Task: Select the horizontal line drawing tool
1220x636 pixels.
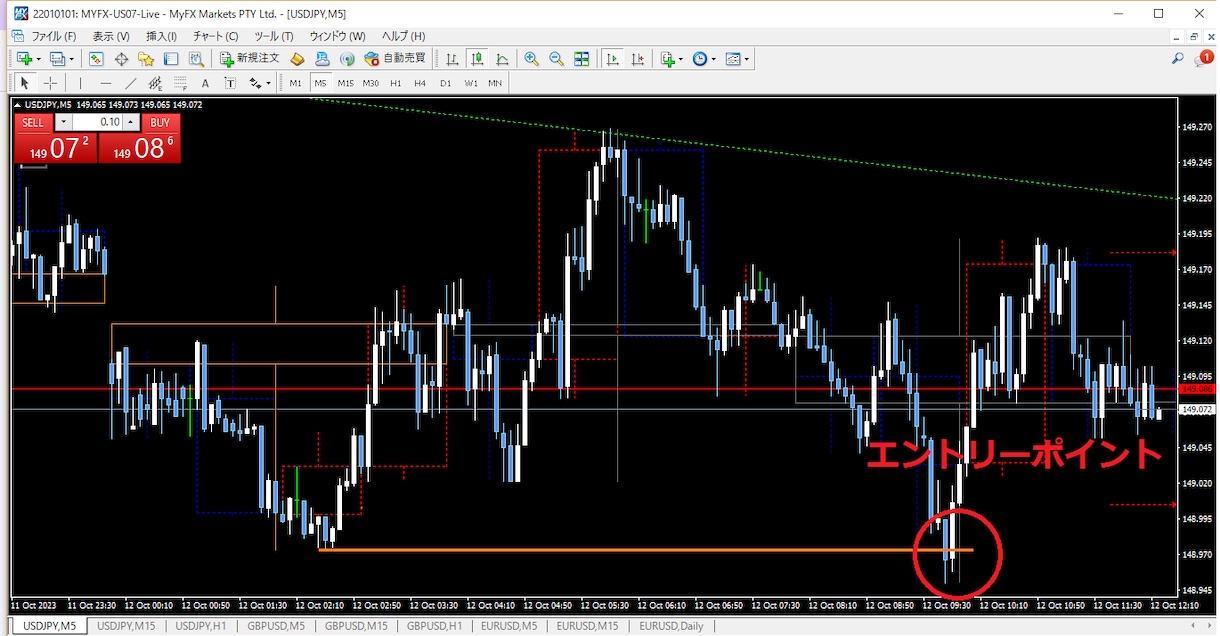Action: coord(106,83)
